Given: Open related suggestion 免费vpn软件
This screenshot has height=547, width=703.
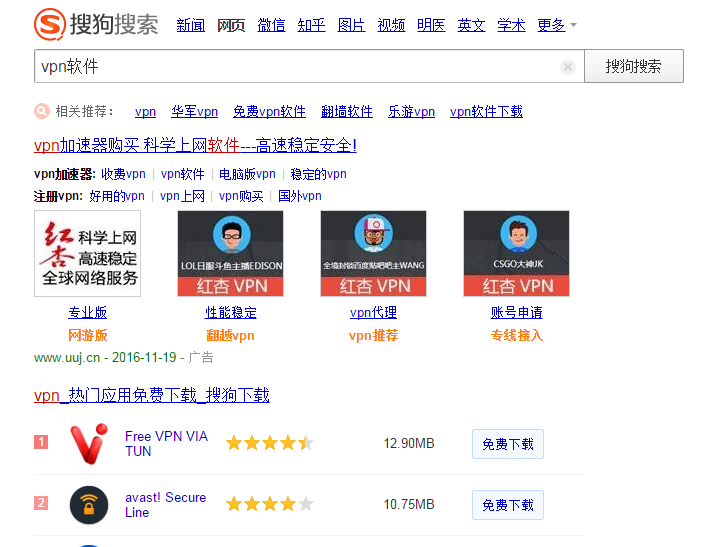Looking at the screenshot, I should tap(269, 111).
